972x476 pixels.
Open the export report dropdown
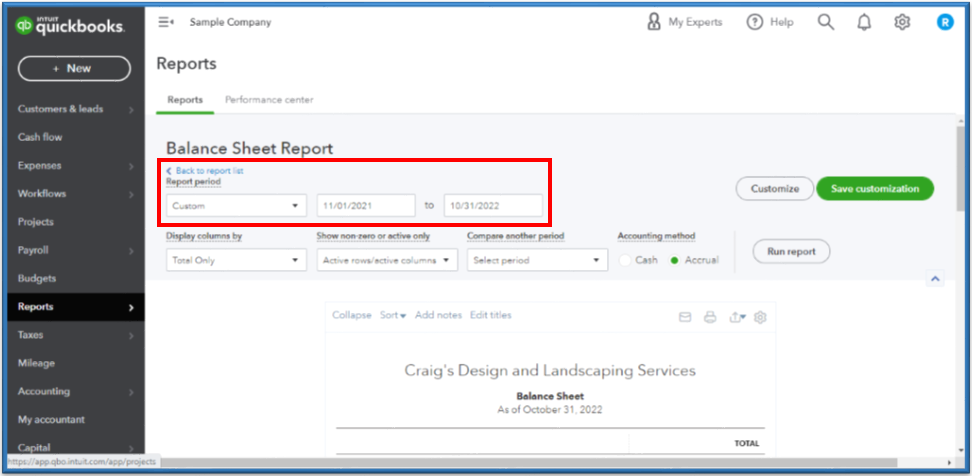[x=738, y=317]
